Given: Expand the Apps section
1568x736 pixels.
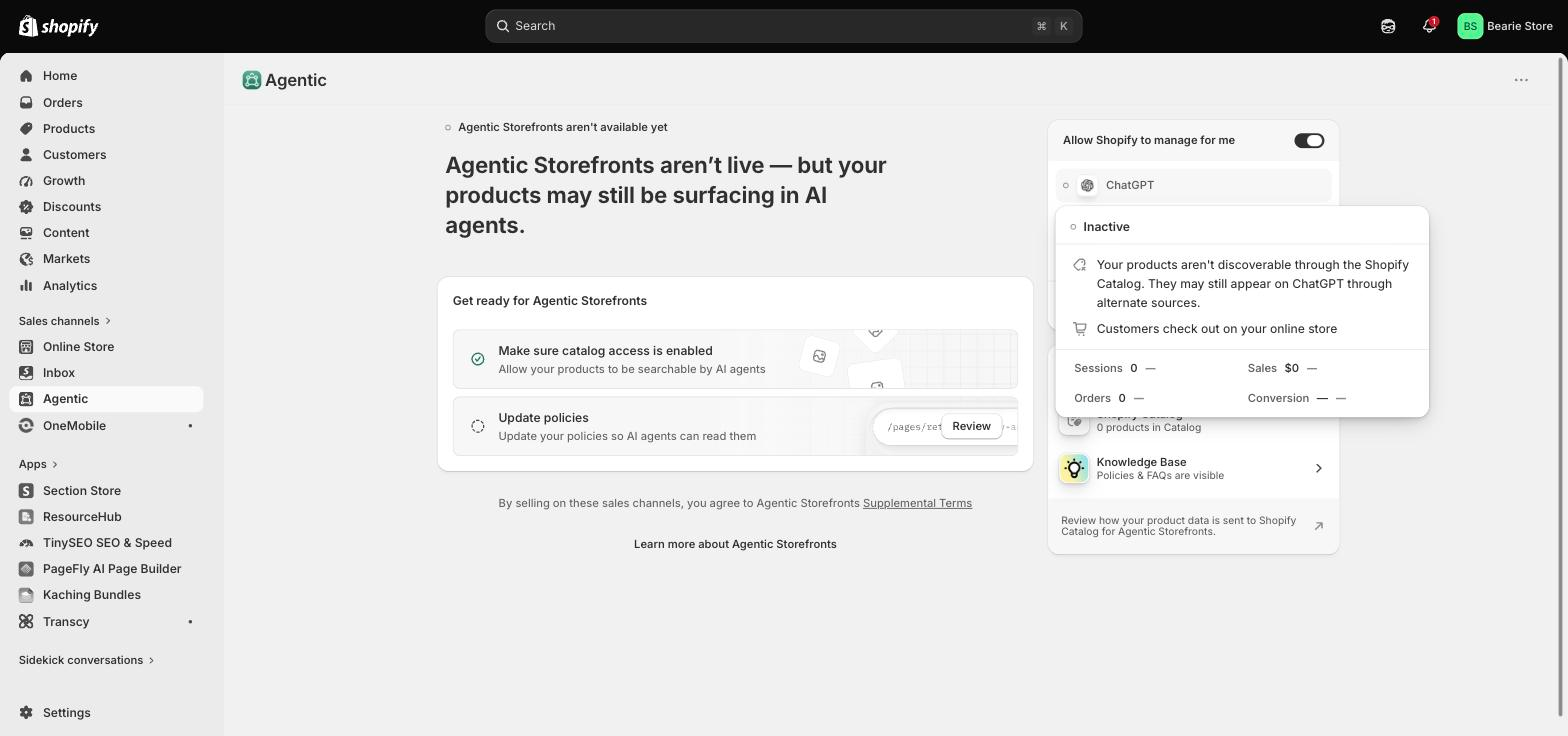Looking at the screenshot, I should 39,464.
